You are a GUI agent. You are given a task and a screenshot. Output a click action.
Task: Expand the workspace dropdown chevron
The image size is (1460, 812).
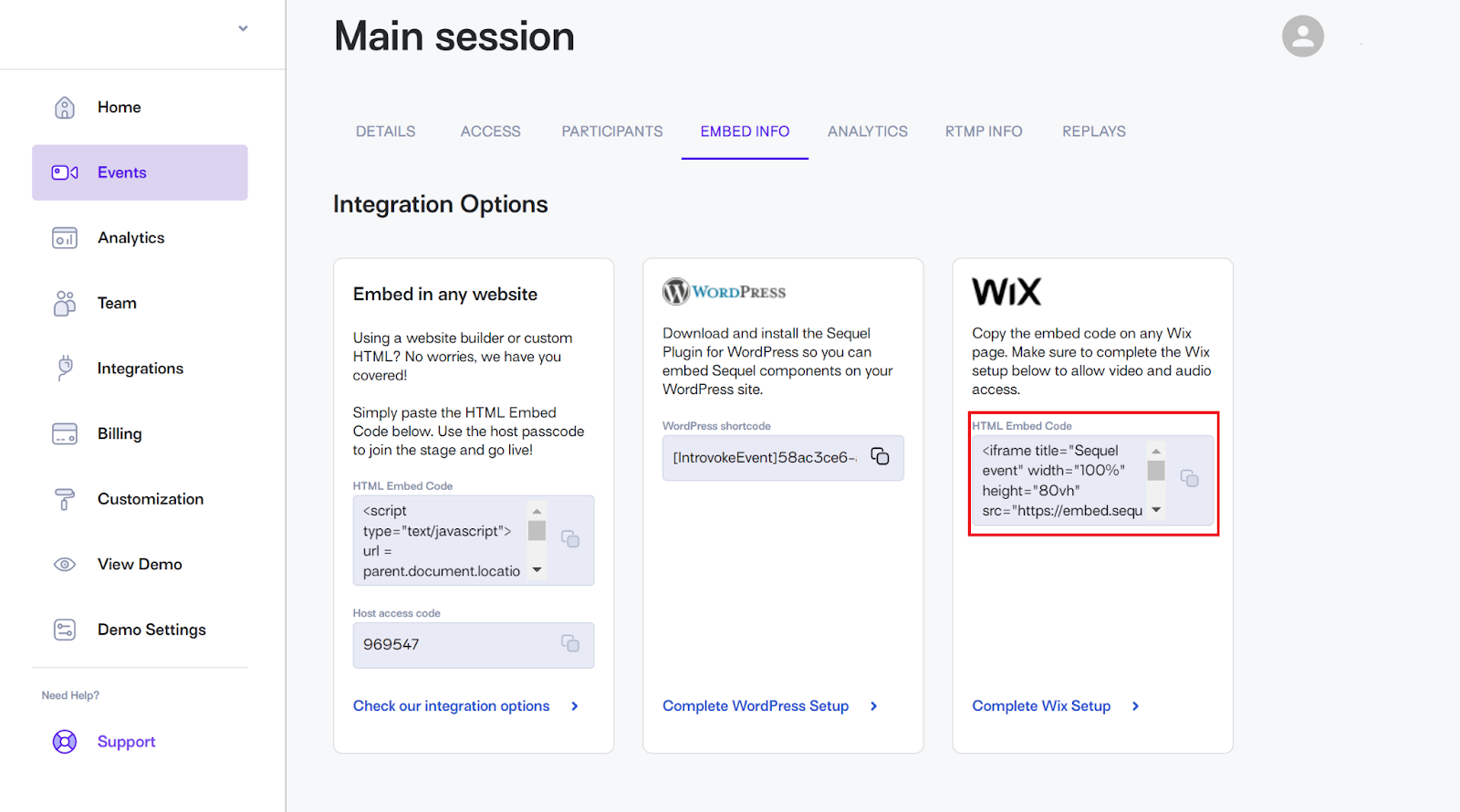tap(243, 28)
